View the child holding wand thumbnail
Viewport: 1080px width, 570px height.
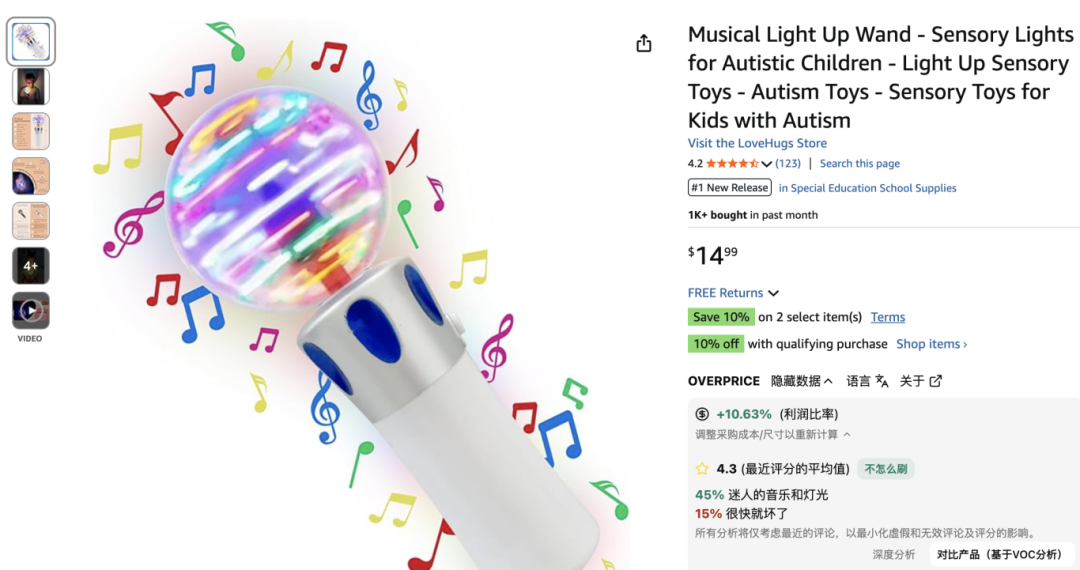pos(30,87)
